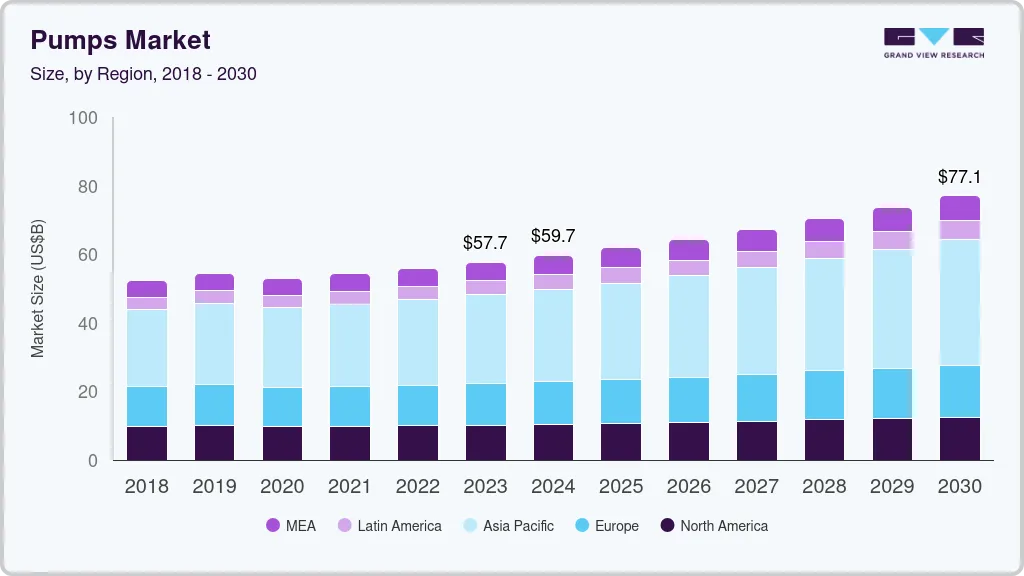Click the $77.1 data label

click(959, 177)
